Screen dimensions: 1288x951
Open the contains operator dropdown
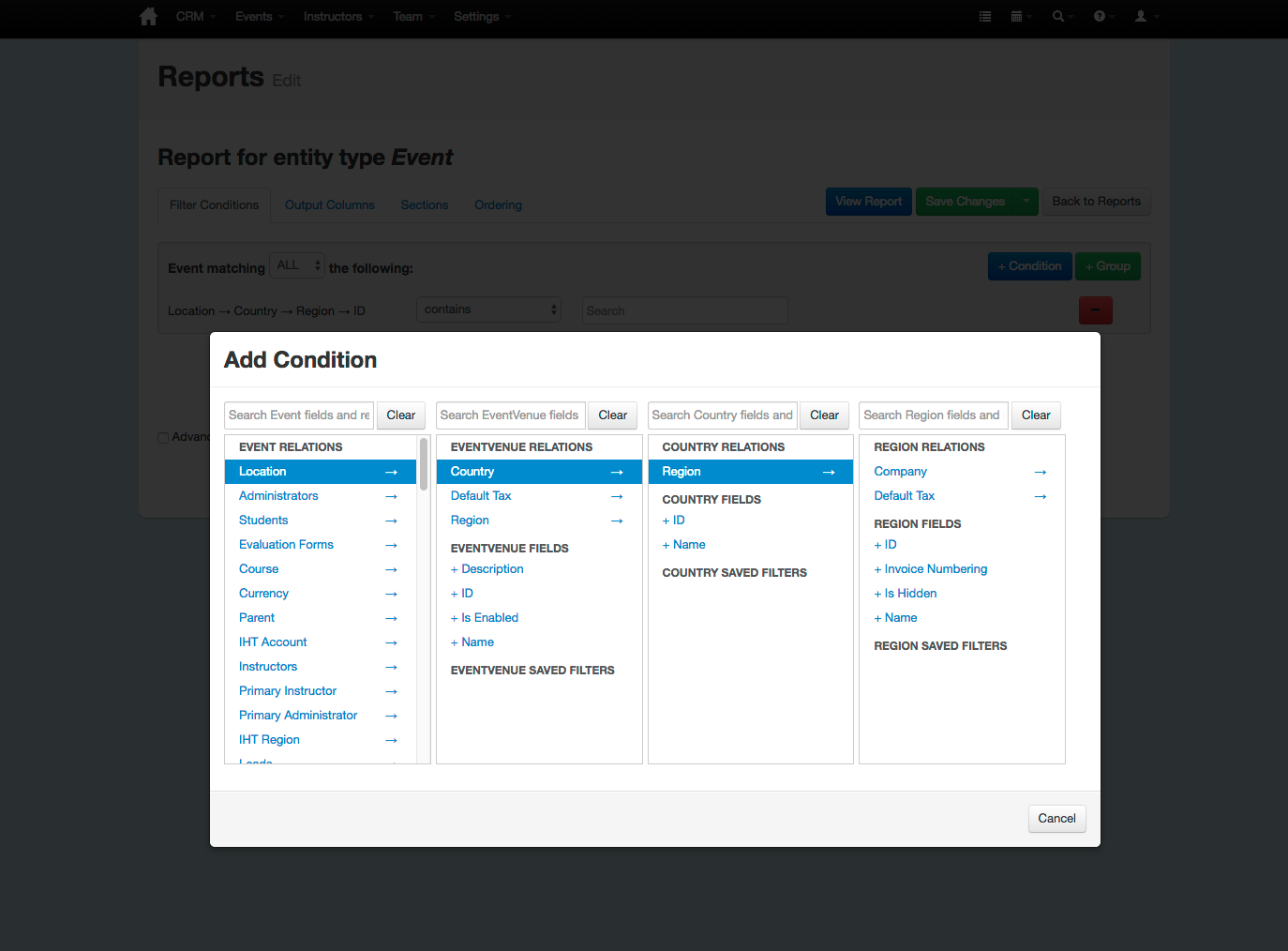pyautogui.click(x=488, y=309)
